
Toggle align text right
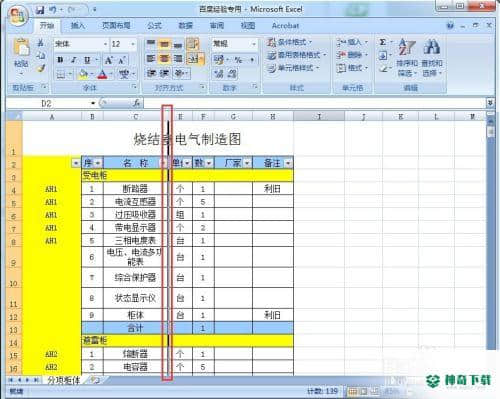[x=178, y=59]
